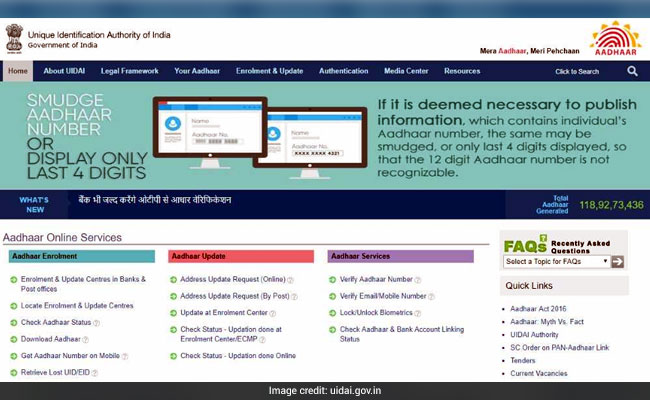
Task: Click the Total Aadhaar Generated count 118,92,73,436
Action: (x=611, y=205)
